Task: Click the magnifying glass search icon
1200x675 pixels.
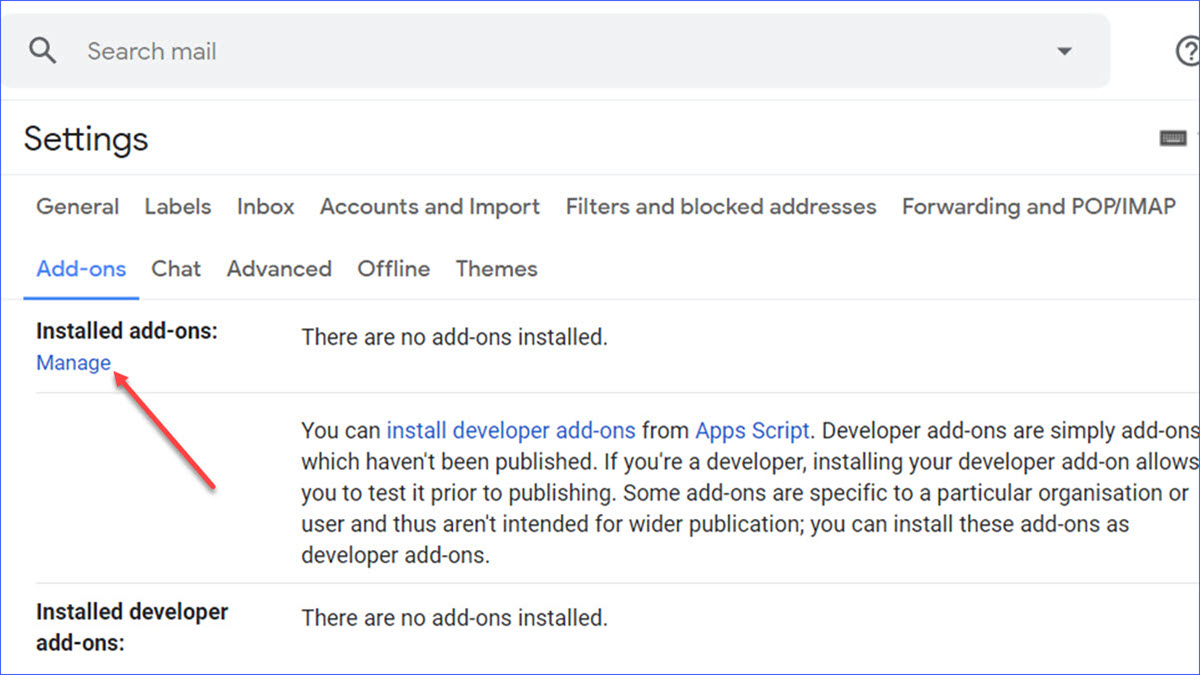Action: pos(43,51)
